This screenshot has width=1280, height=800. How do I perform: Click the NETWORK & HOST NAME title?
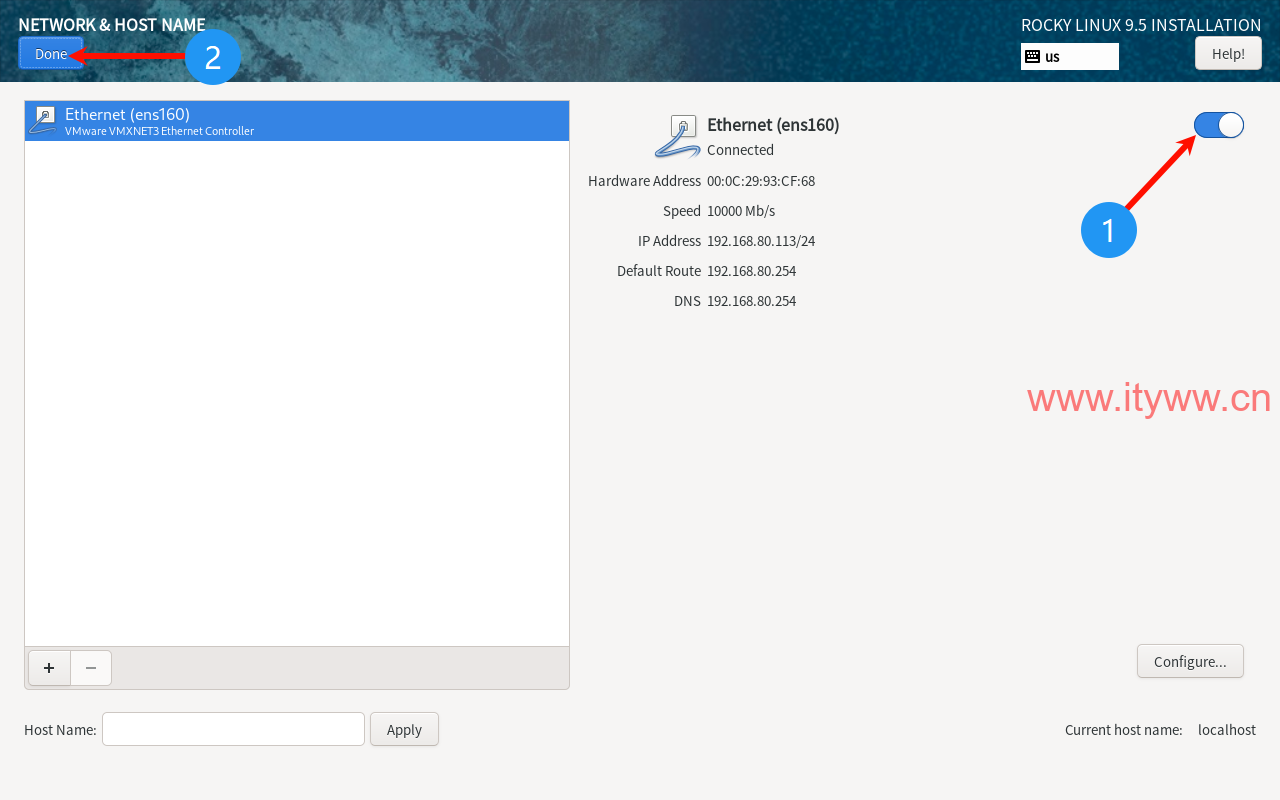[x=112, y=25]
